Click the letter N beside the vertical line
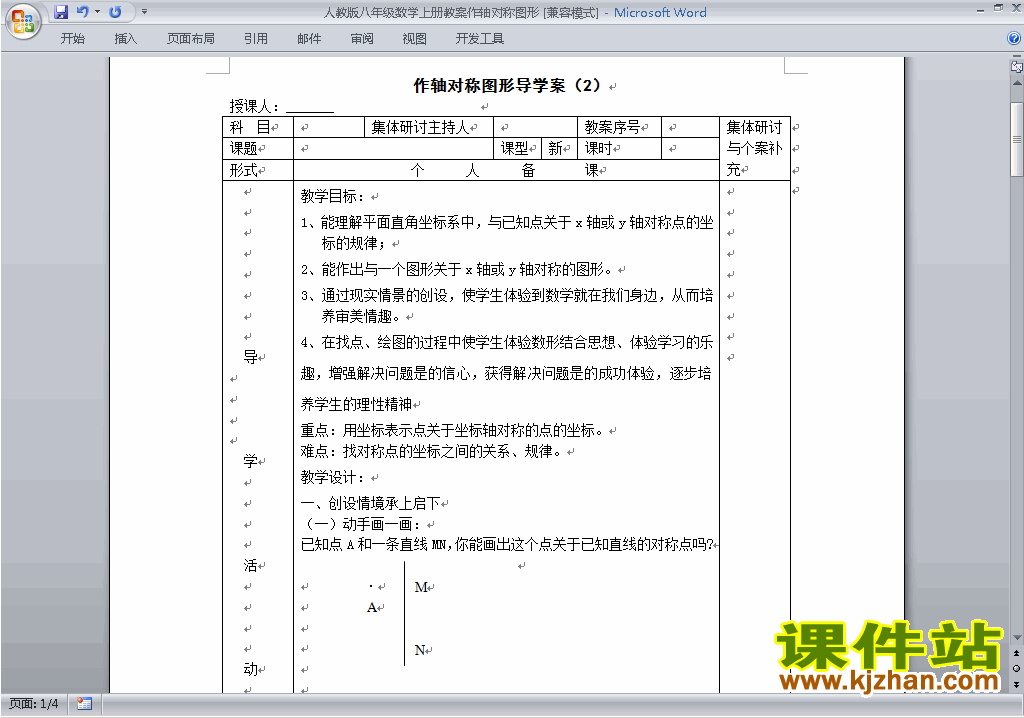 pyautogui.click(x=420, y=650)
